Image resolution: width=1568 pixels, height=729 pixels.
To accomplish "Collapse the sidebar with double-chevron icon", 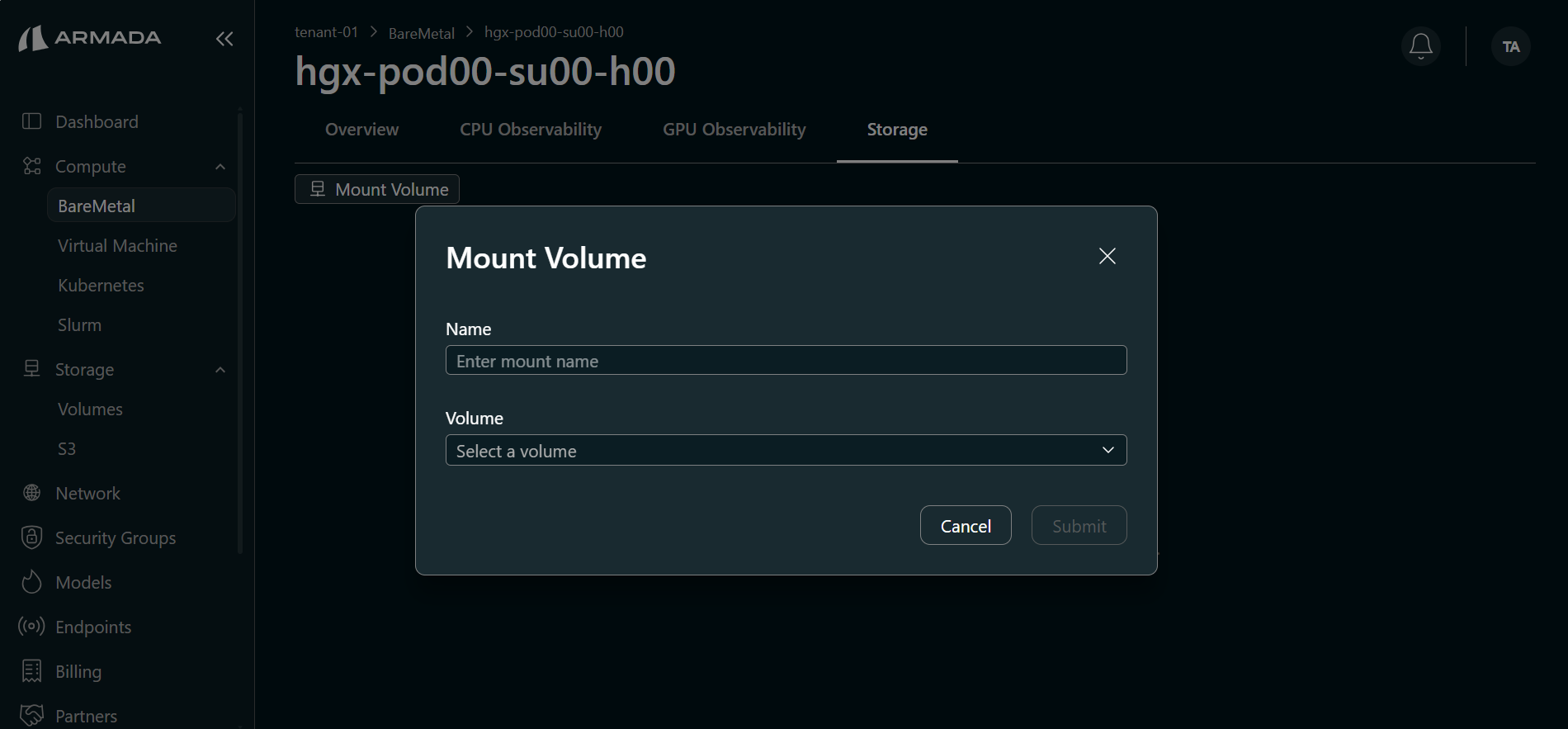I will (x=224, y=39).
